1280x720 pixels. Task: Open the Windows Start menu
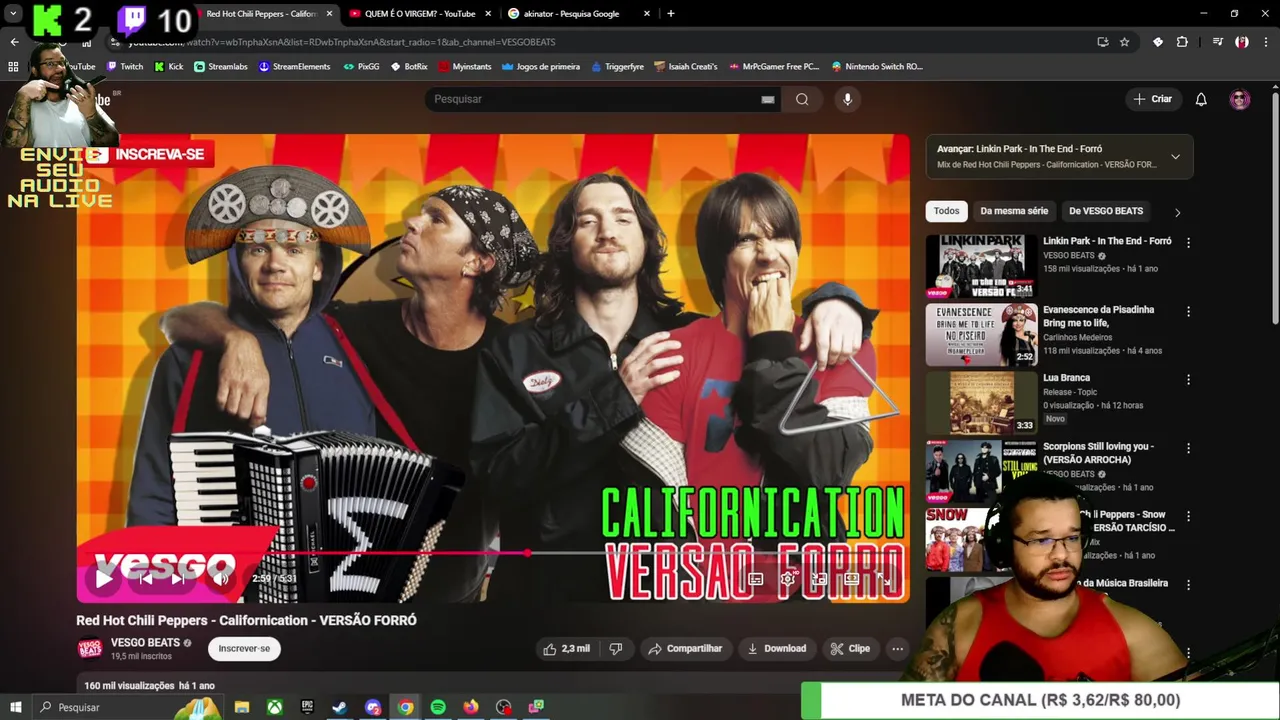[15, 707]
